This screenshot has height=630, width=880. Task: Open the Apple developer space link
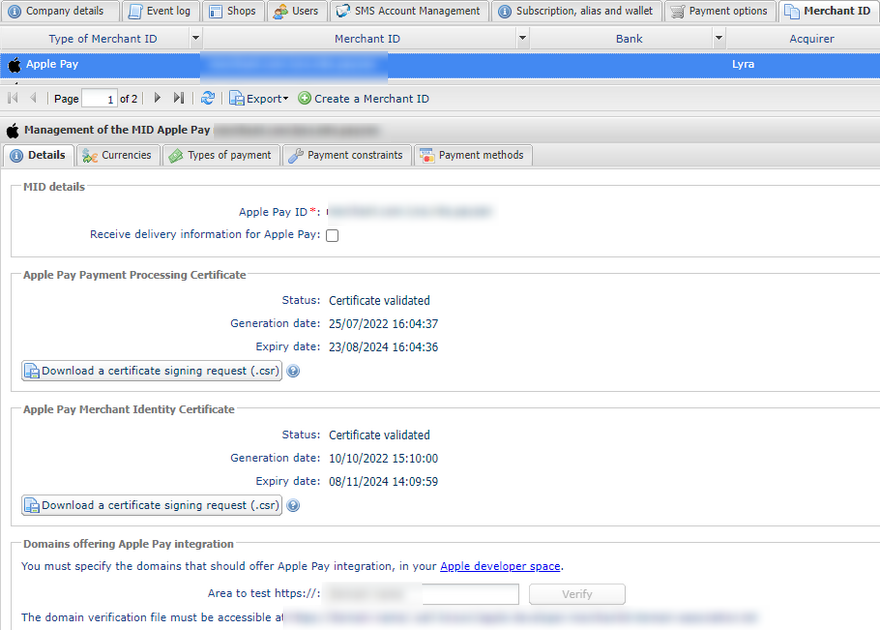[x=500, y=566]
